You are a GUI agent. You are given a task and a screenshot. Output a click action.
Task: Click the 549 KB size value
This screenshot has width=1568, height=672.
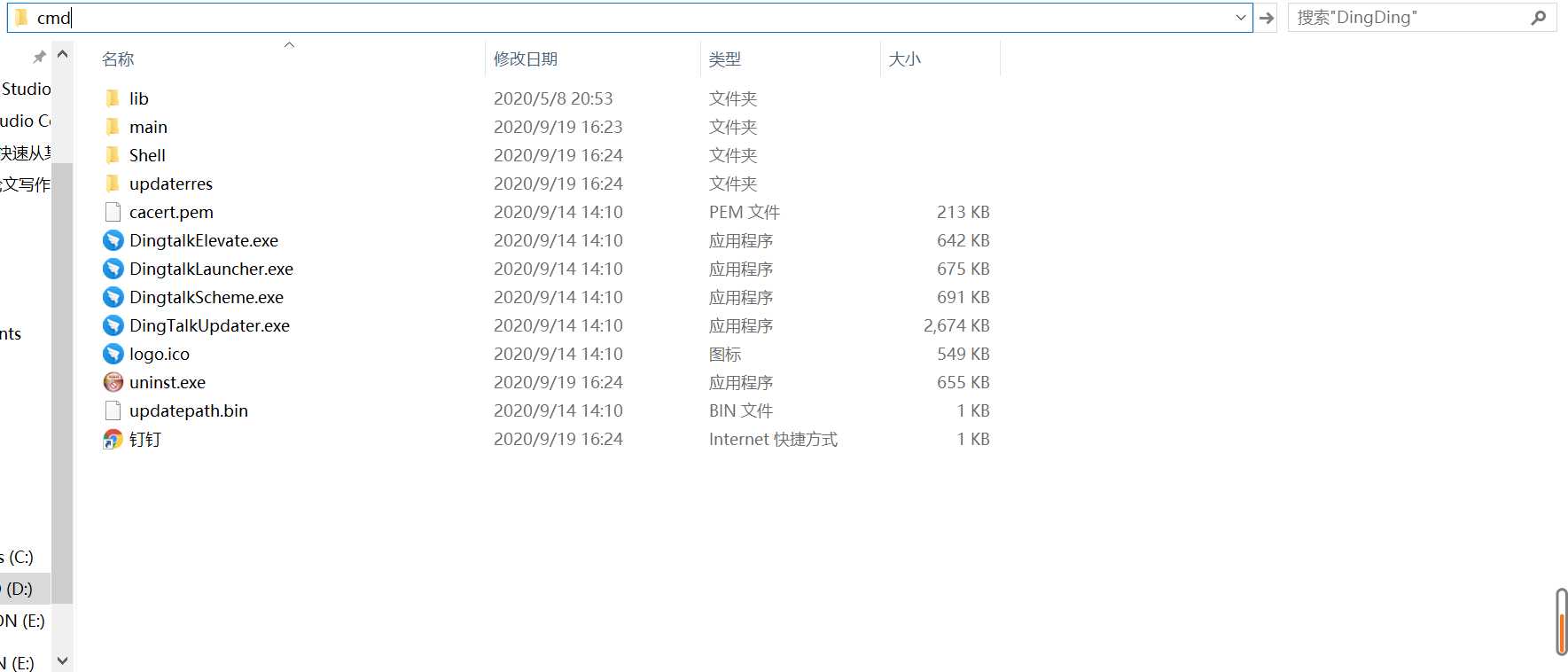[963, 354]
